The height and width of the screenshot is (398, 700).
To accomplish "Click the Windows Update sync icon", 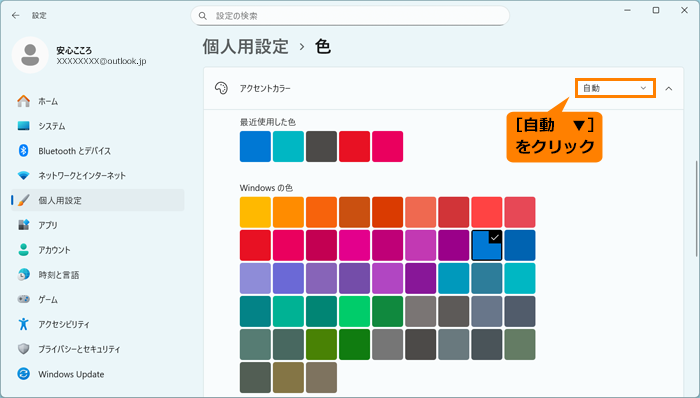I will [x=24, y=374].
